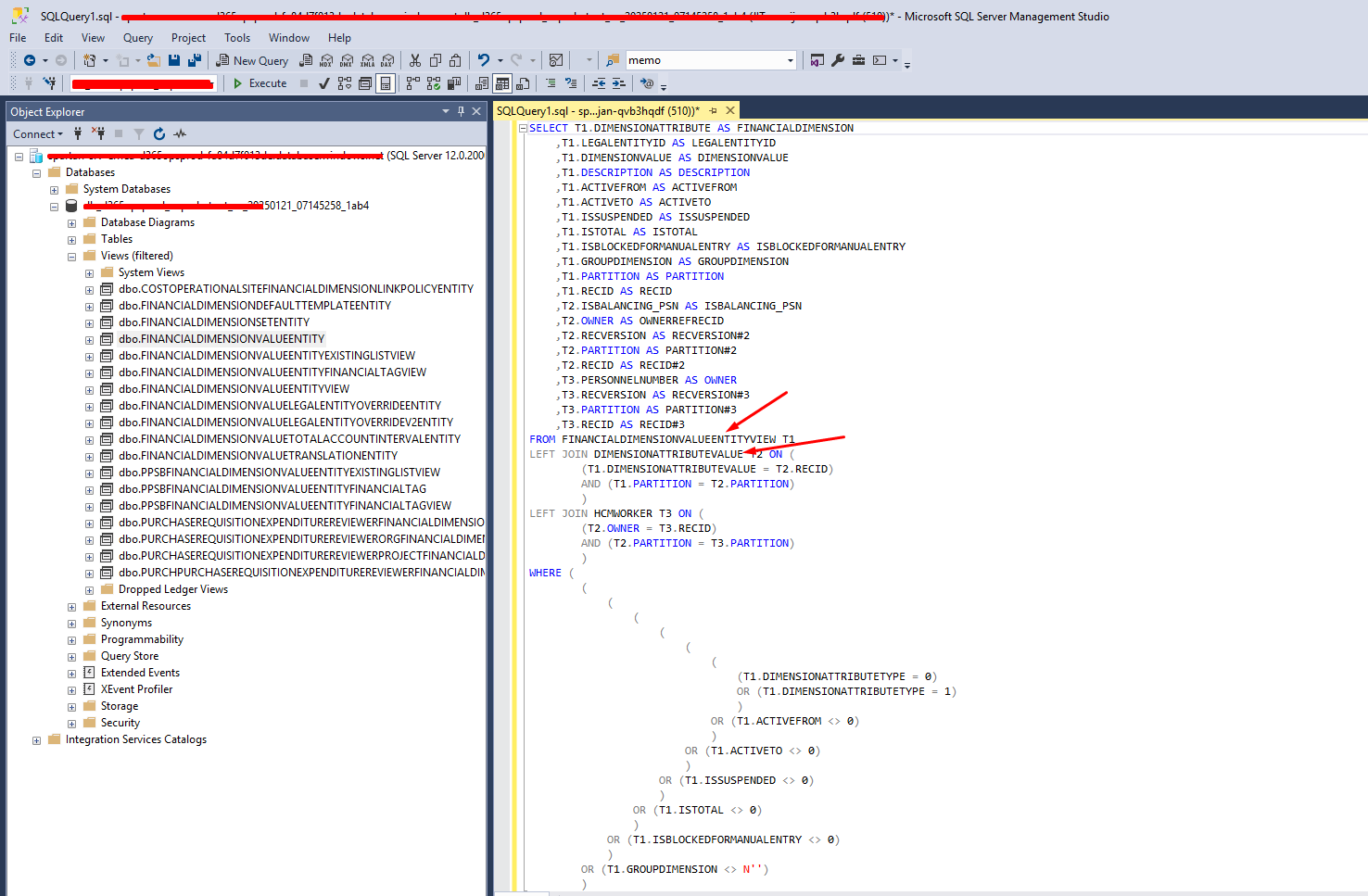Toggle Results to Grid mode
1368x896 pixels.
pyautogui.click(x=501, y=83)
